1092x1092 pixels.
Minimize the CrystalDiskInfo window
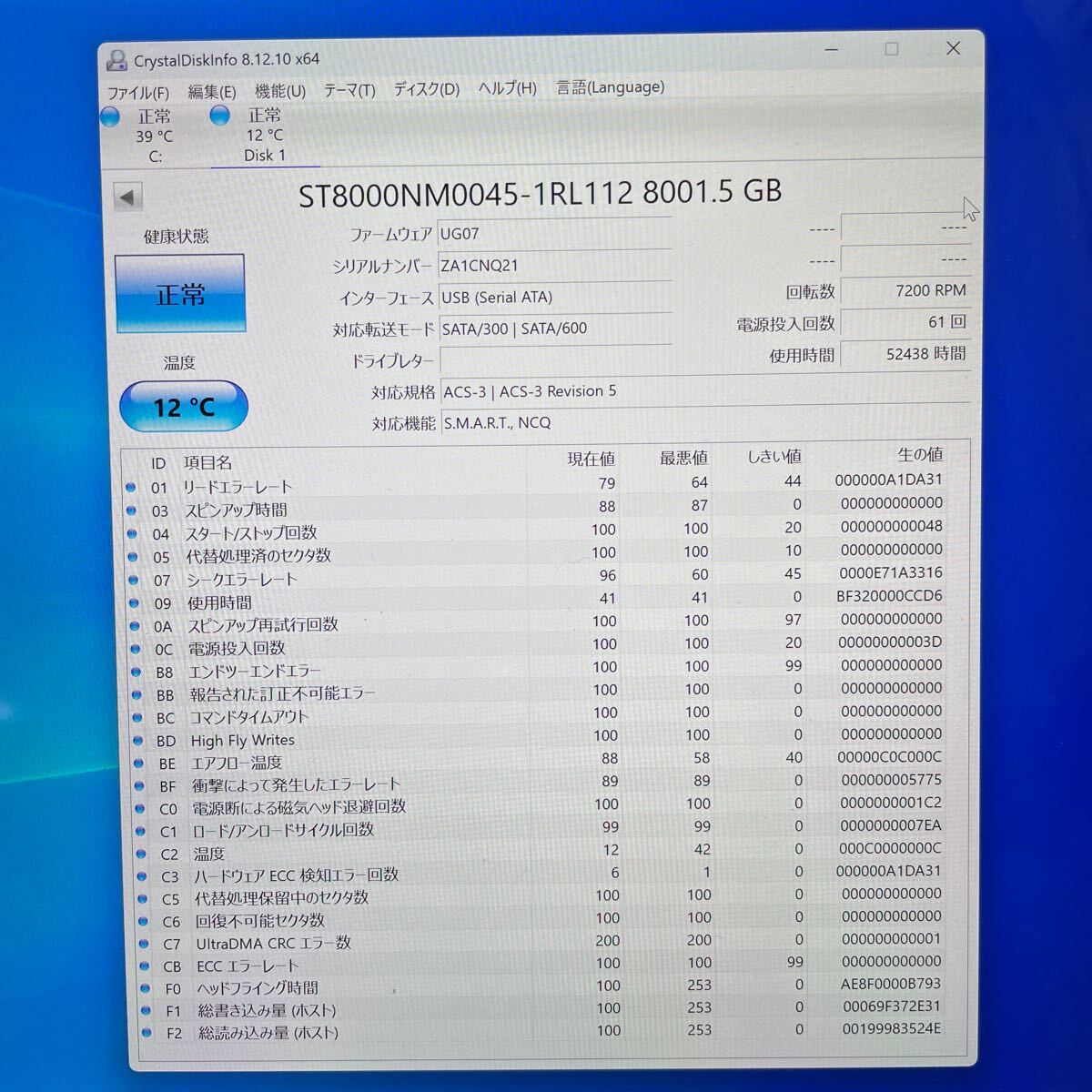click(832, 51)
